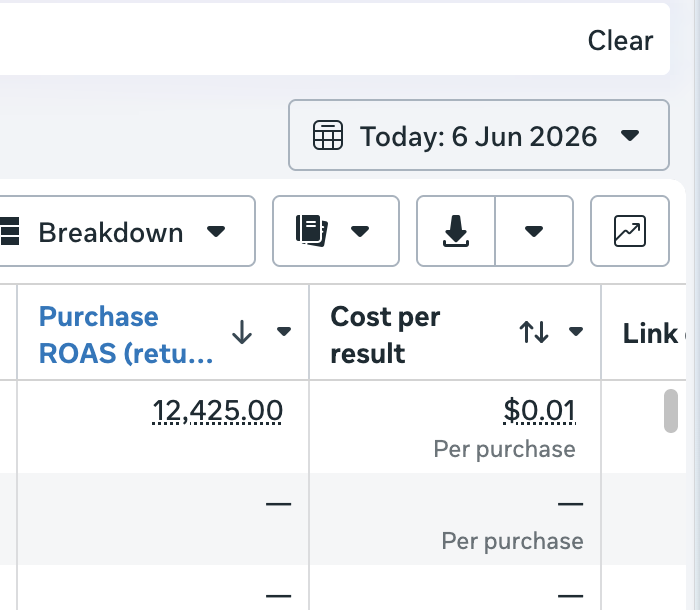Click the table vertical scrollbar thumb
Image resolution: width=700 pixels, height=610 pixels.
point(671,411)
